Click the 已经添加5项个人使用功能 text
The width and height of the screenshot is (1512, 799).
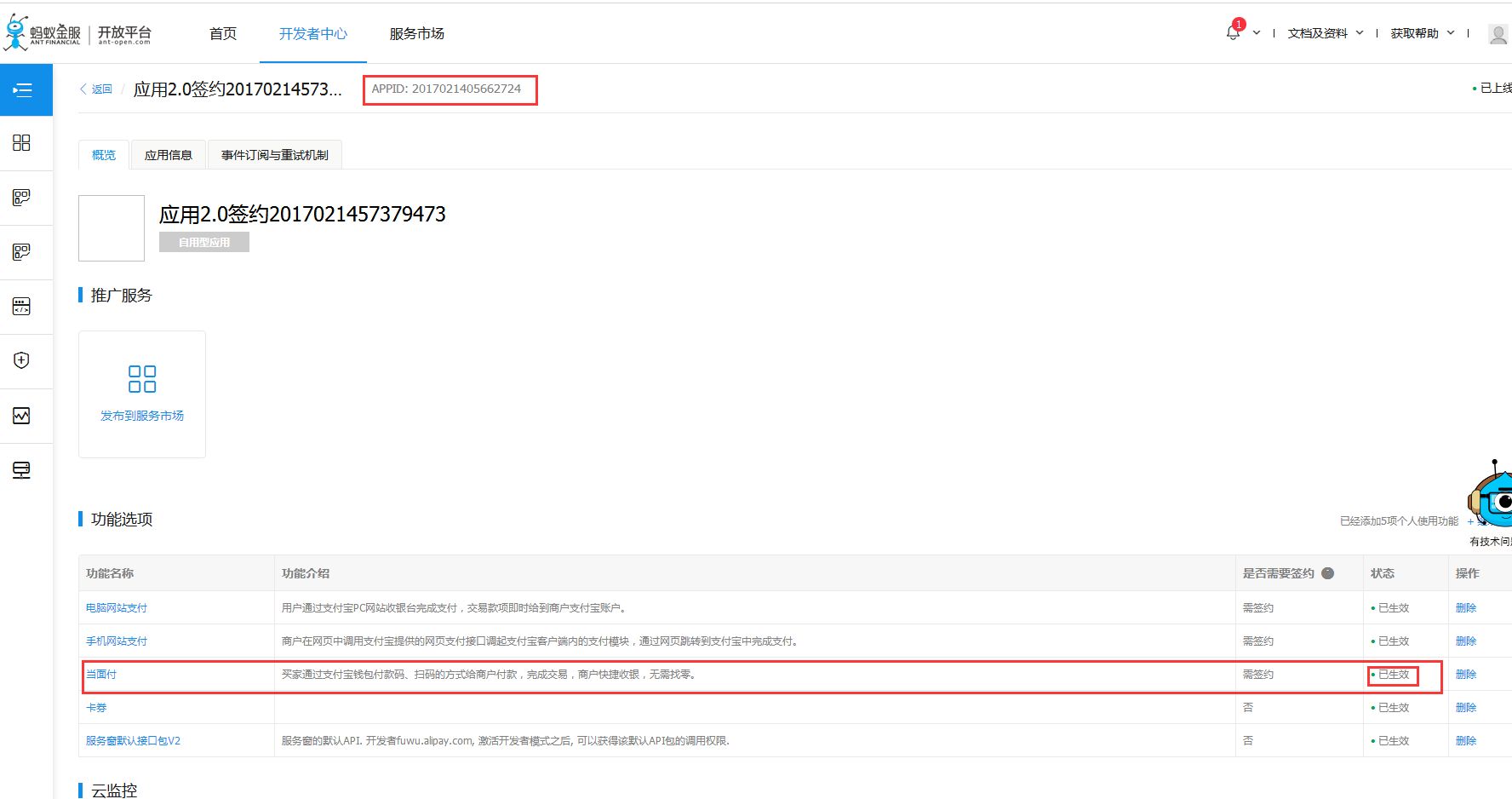coord(1400,521)
